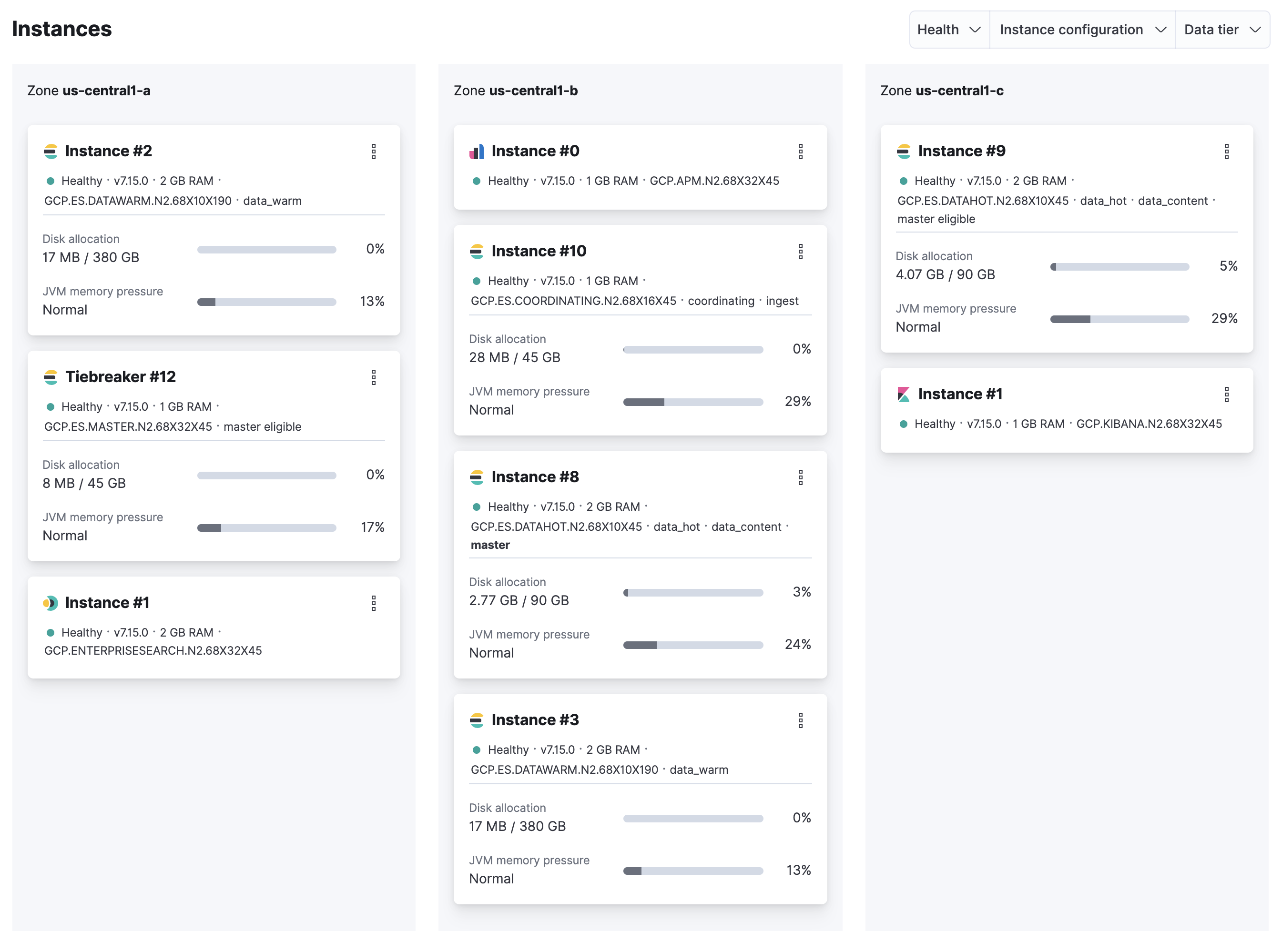Open the Instance #0 APM actions menu
This screenshot has width=1282, height=952.
click(800, 152)
